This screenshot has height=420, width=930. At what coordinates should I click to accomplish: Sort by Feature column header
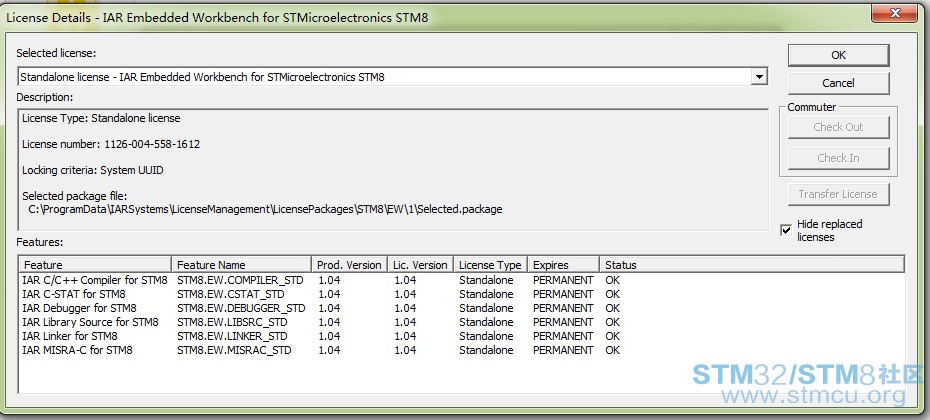click(95, 265)
